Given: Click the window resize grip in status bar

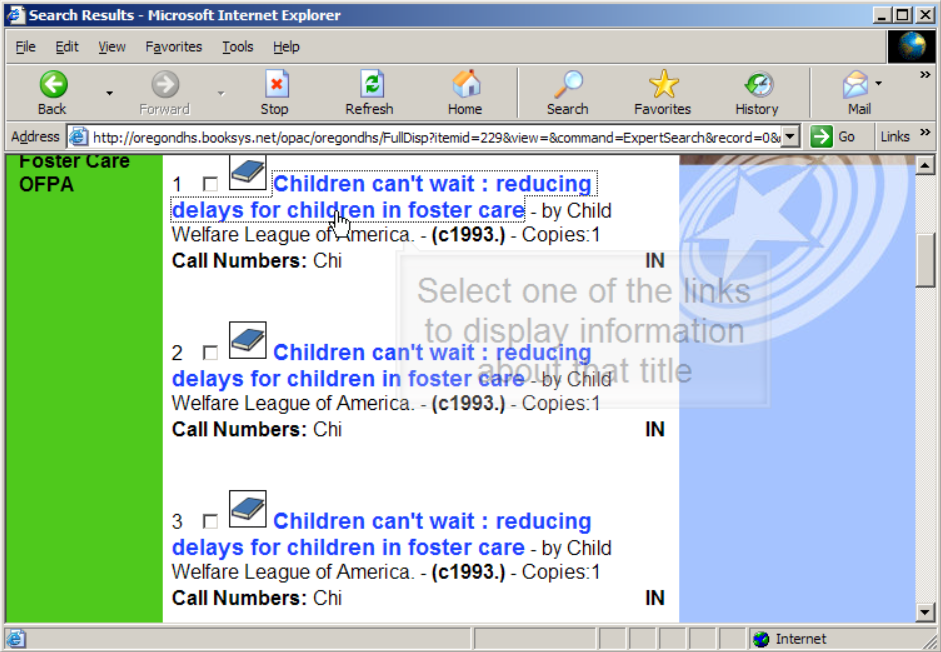Looking at the screenshot, I should coord(928,640).
